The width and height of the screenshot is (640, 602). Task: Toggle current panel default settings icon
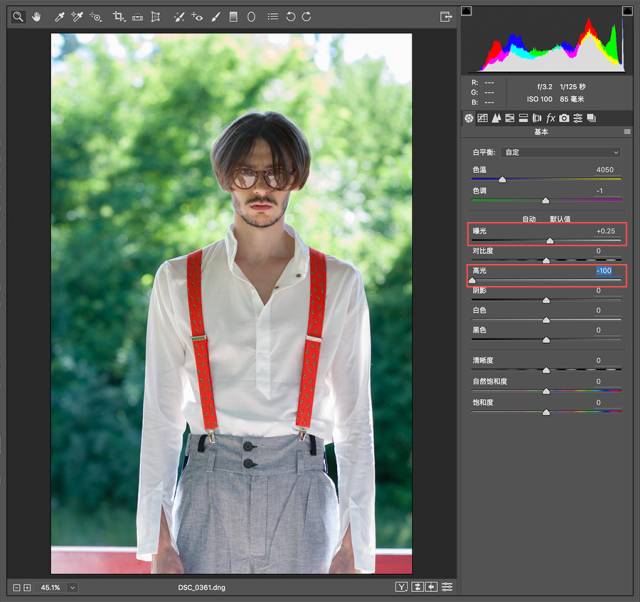[447, 587]
